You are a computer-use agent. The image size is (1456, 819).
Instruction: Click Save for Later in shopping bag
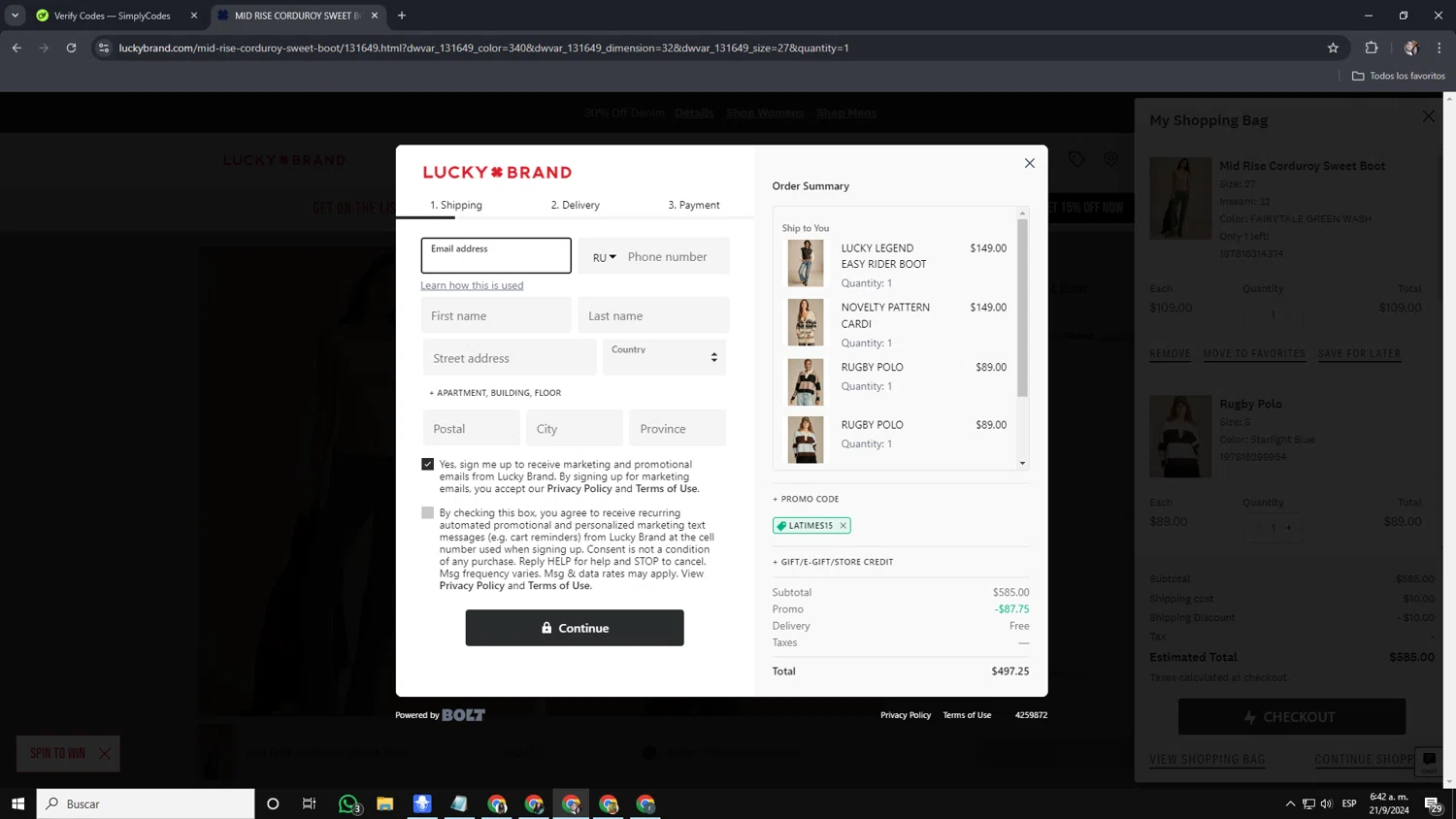[1359, 354]
